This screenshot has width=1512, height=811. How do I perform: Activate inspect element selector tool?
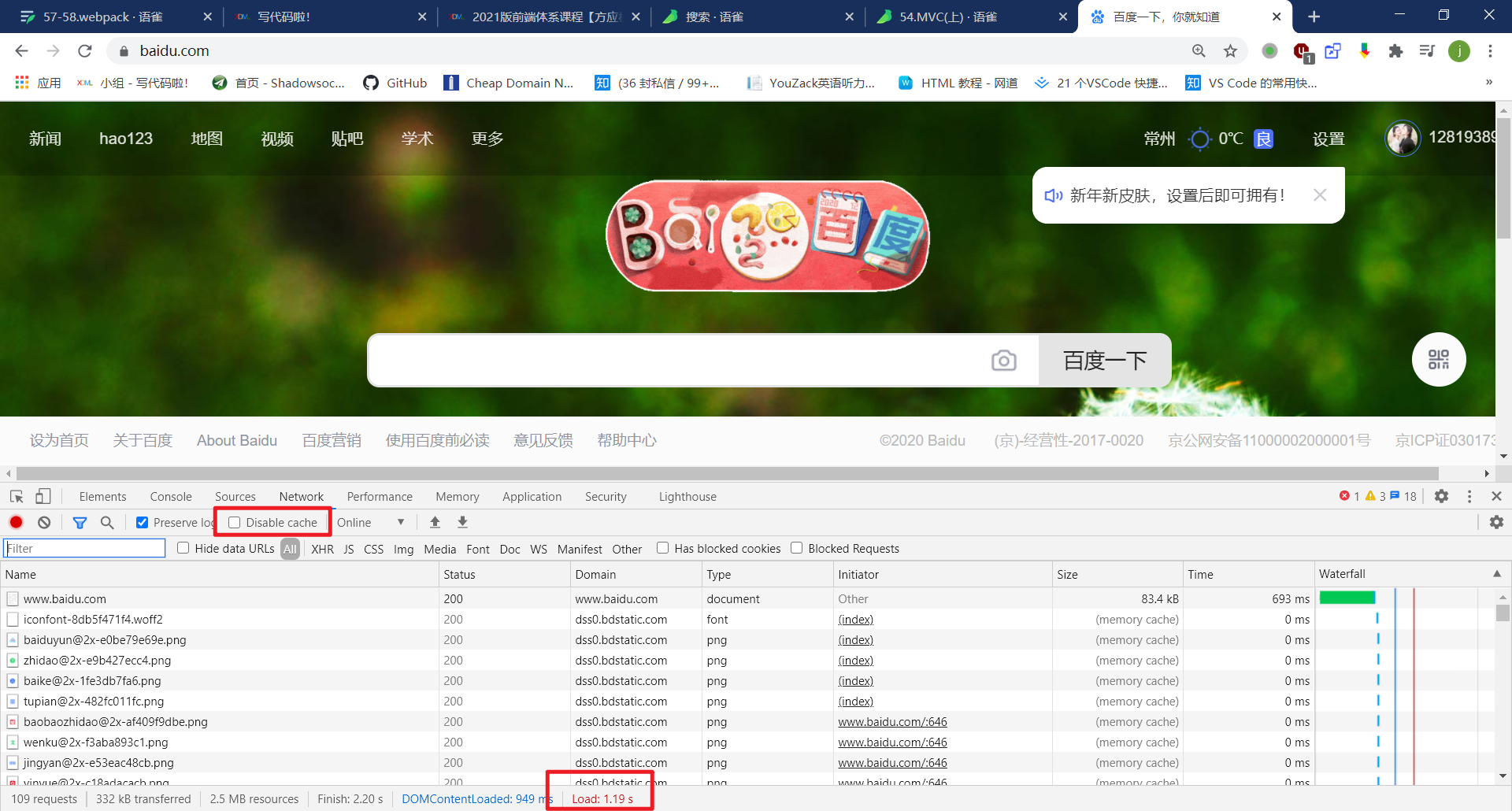tap(17, 496)
